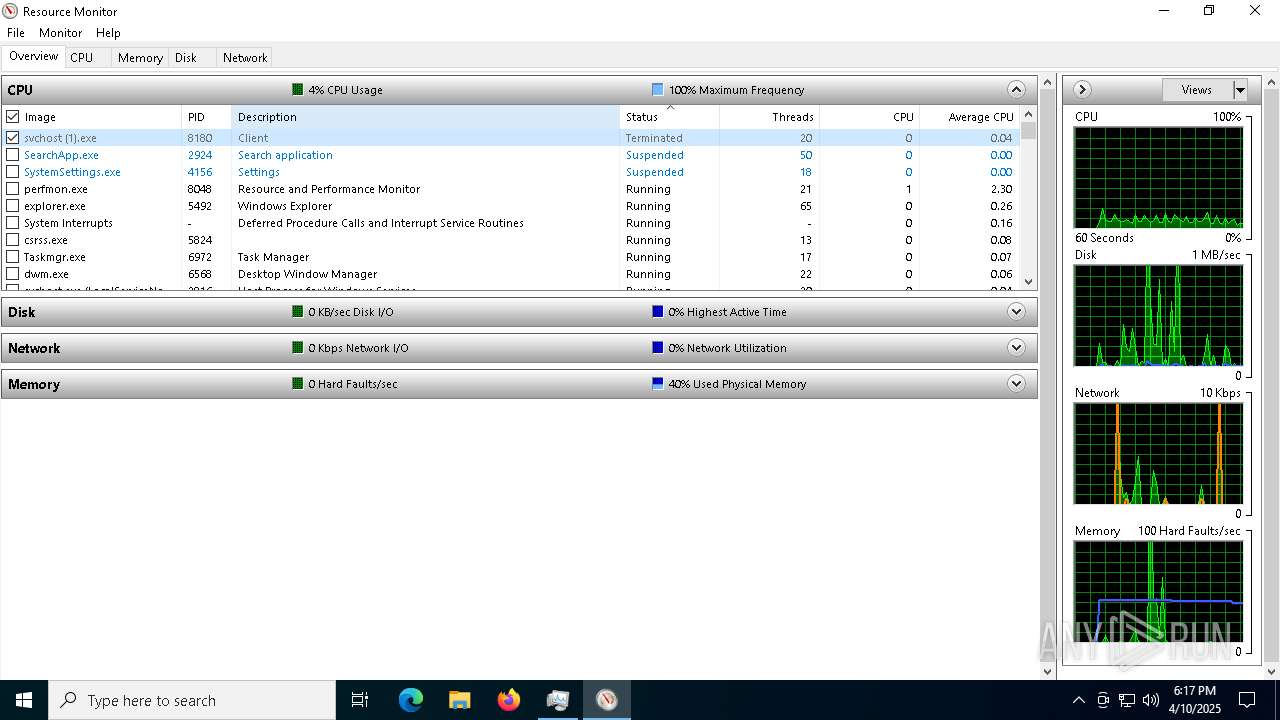Select the Overview tab
The width and height of the screenshot is (1280, 720).
34,57
